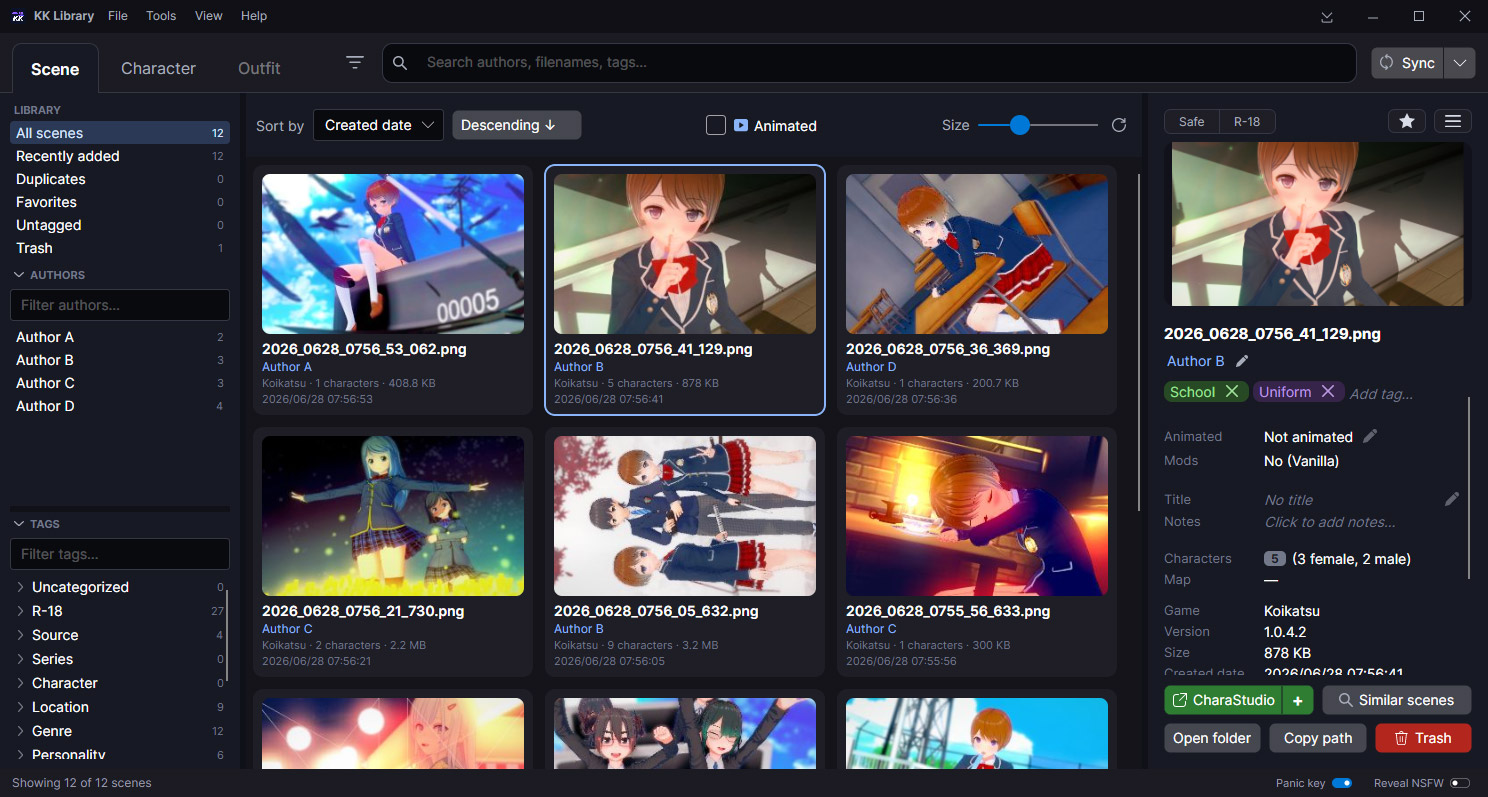Click the play icon next to Animated
Screen dimensions: 1488x797
[x=741, y=125]
